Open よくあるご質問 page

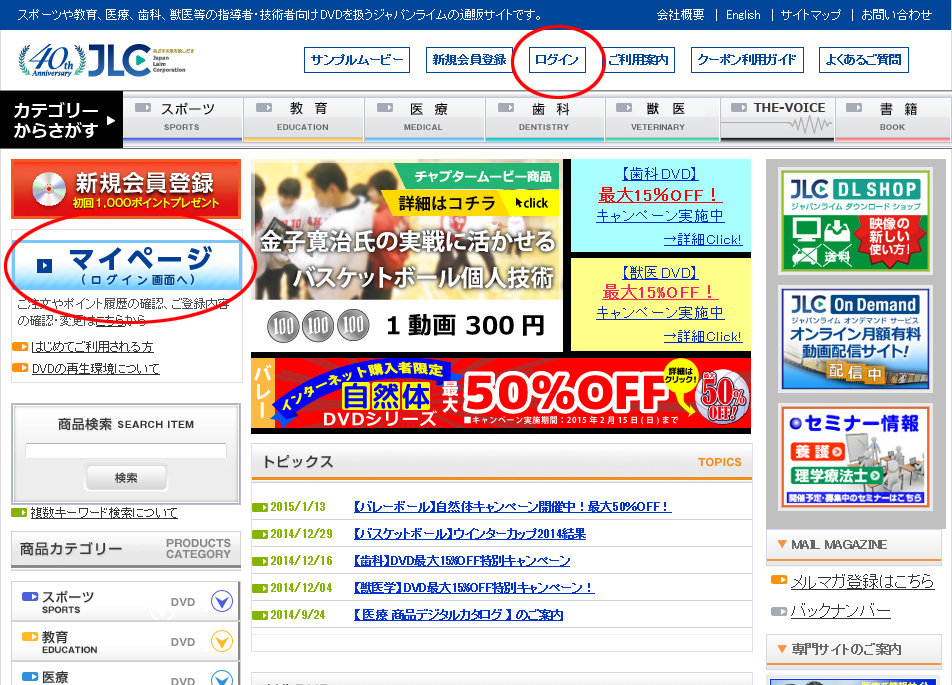click(863, 60)
